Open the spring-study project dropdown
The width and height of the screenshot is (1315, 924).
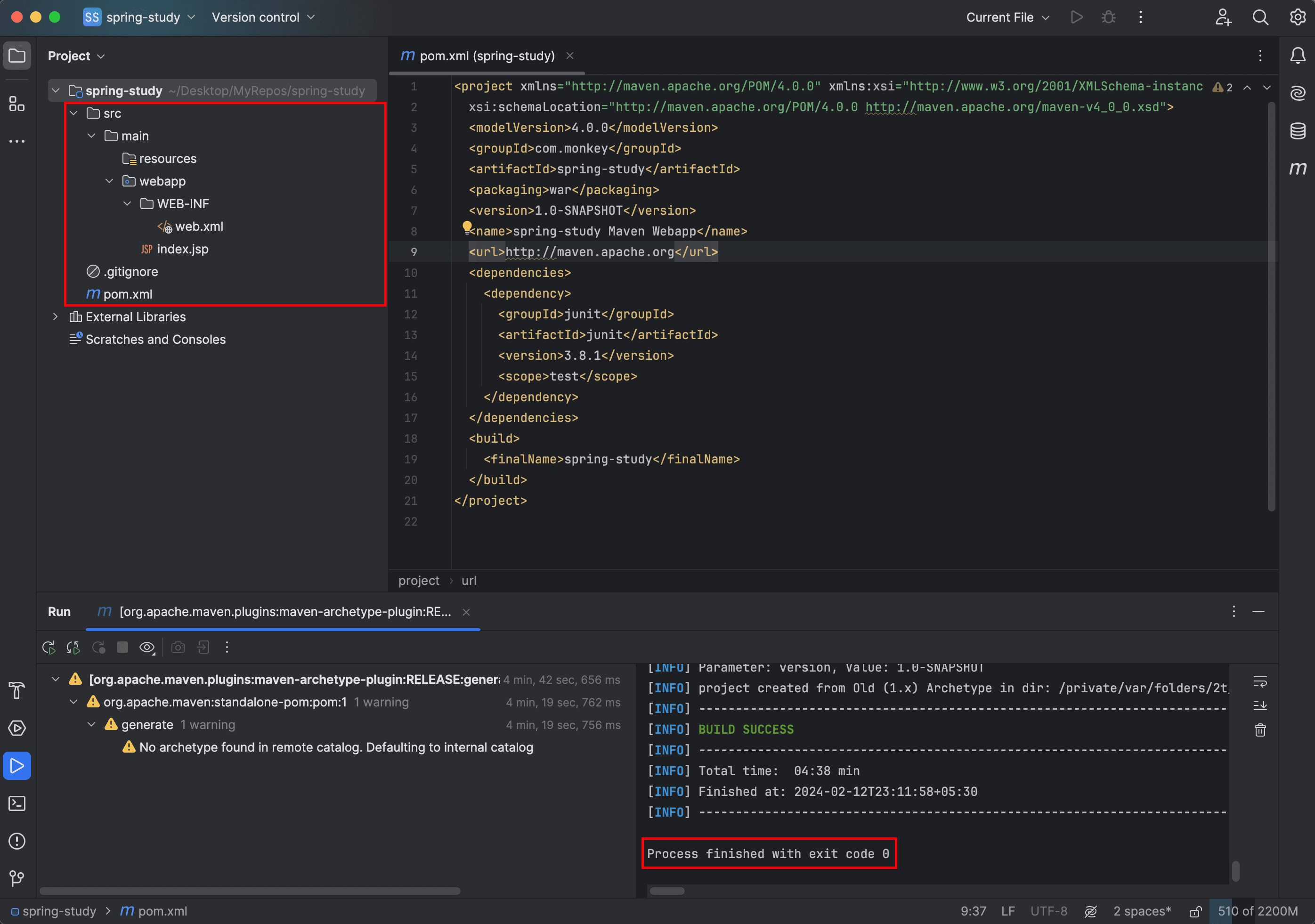pyautogui.click(x=139, y=17)
